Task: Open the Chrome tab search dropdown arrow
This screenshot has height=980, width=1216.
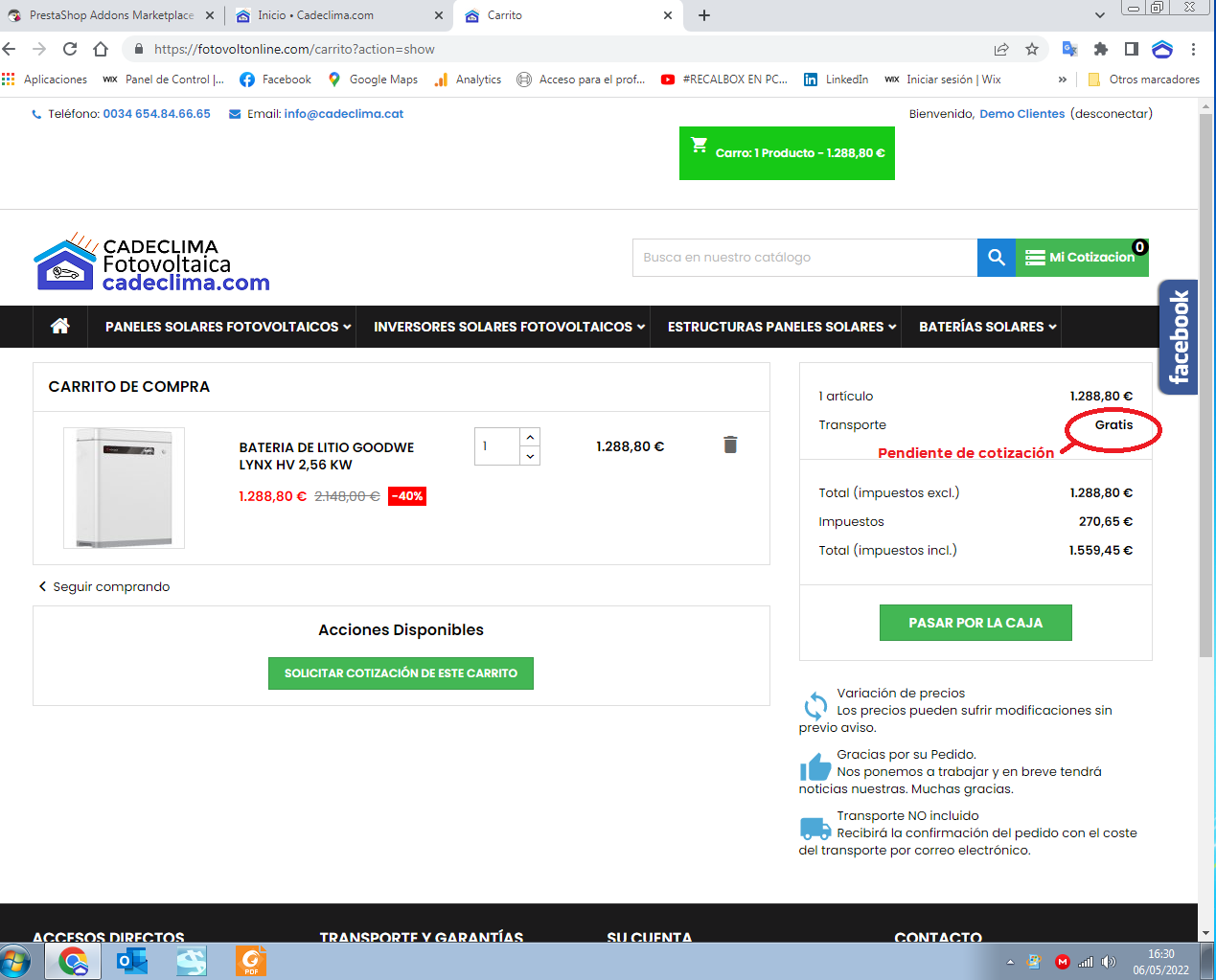Action: click(x=1099, y=15)
